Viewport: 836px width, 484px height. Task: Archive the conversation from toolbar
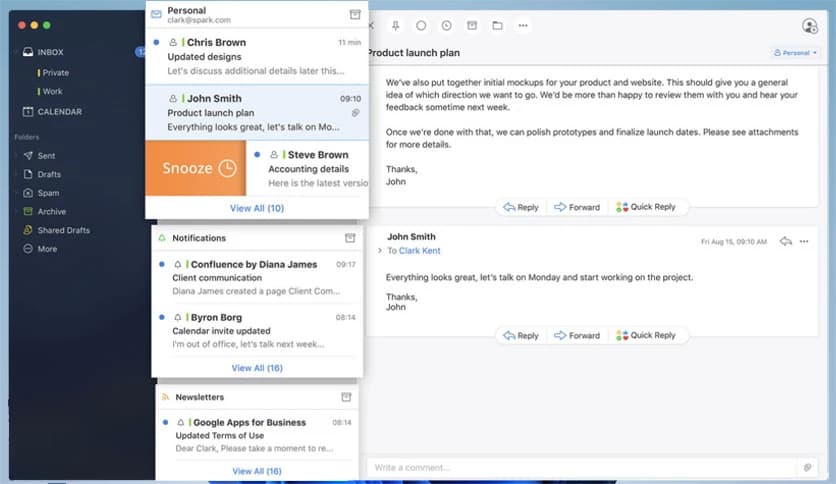tap(472, 26)
